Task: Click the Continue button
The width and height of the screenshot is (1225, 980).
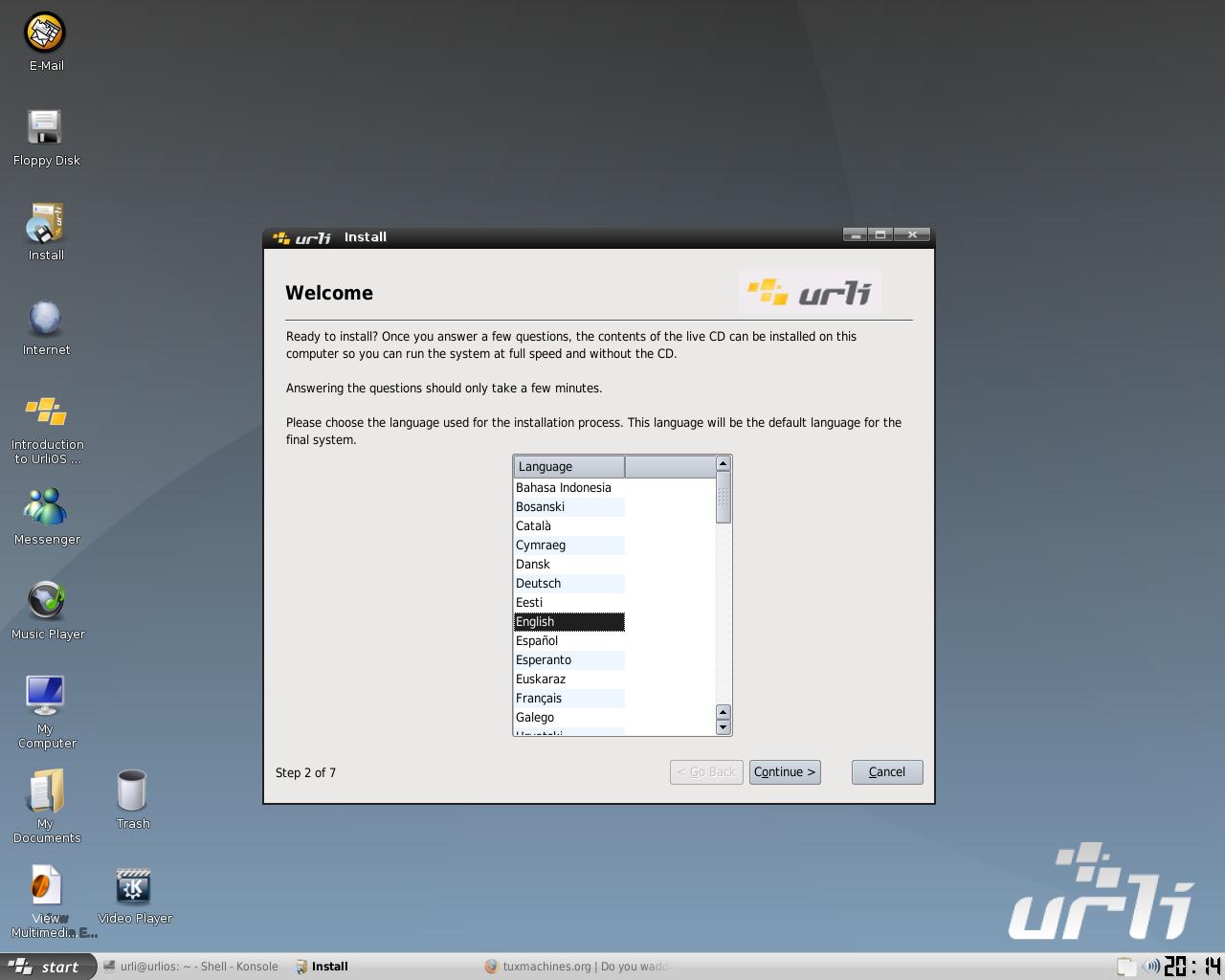Action: coord(785,772)
